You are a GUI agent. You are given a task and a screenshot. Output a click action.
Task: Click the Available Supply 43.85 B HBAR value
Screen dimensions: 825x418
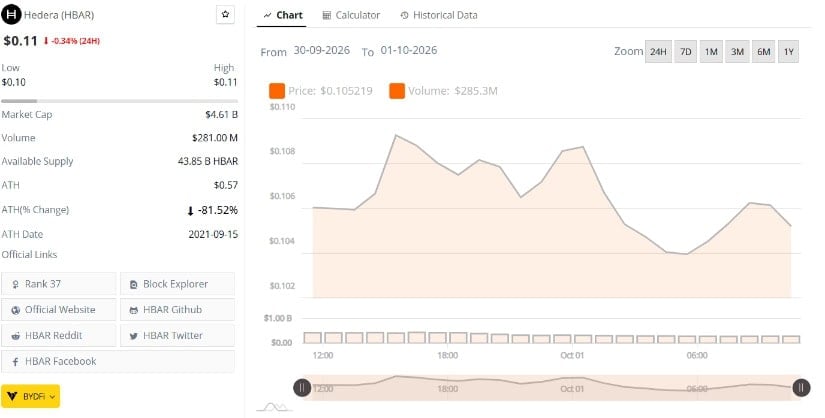pyautogui.click(x=208, y=161)
